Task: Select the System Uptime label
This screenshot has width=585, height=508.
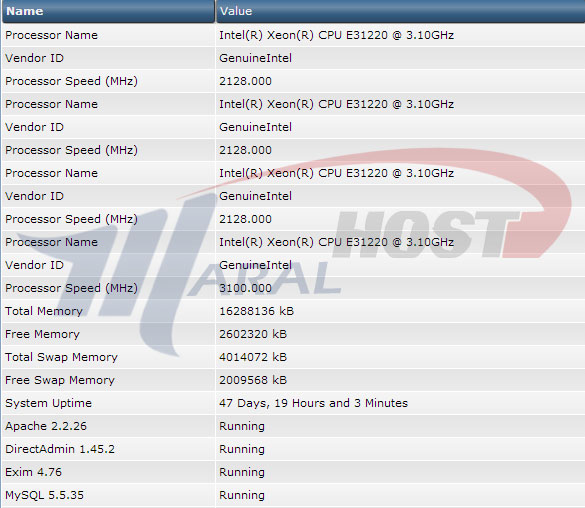Action: coord(49,403)
